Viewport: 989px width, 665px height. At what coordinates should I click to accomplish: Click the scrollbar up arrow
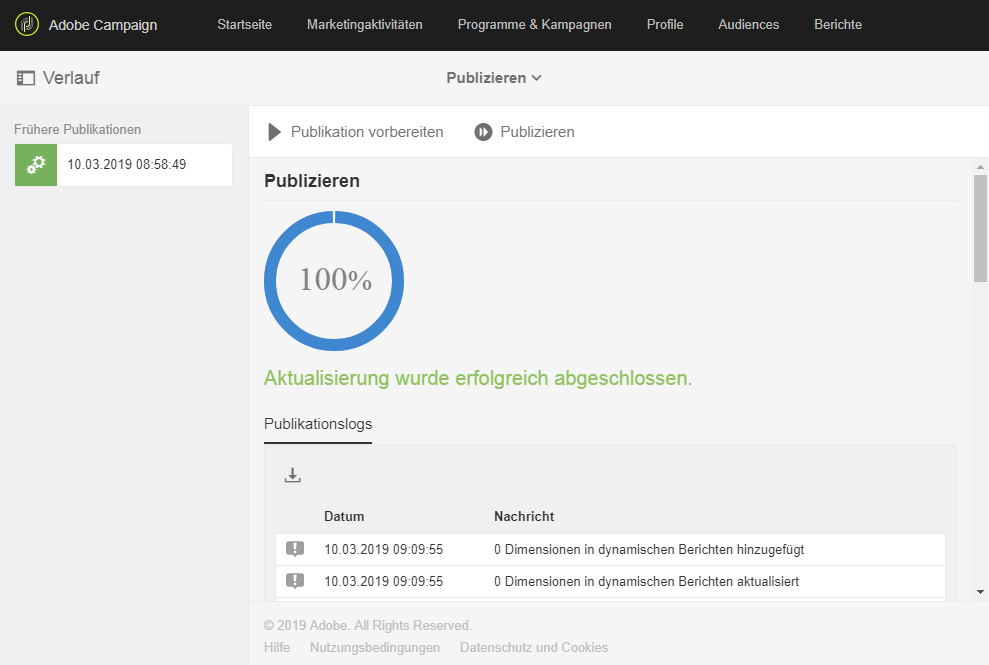(980, 167)
